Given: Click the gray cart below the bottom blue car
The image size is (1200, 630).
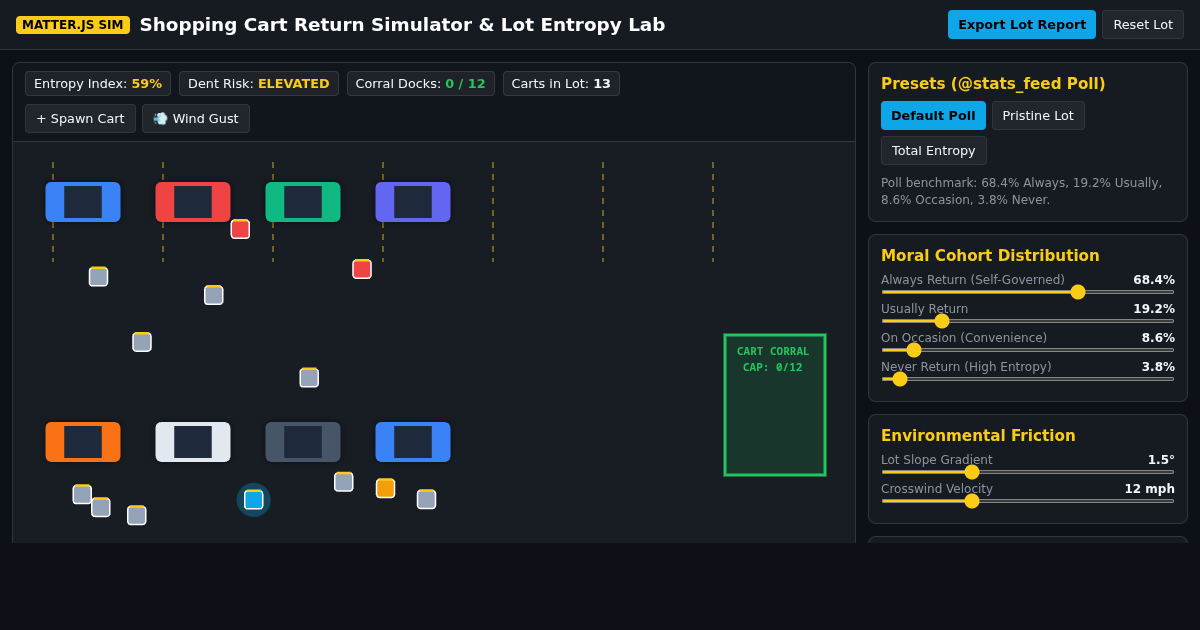Looking at the screenshot, I should click(427, 499).
